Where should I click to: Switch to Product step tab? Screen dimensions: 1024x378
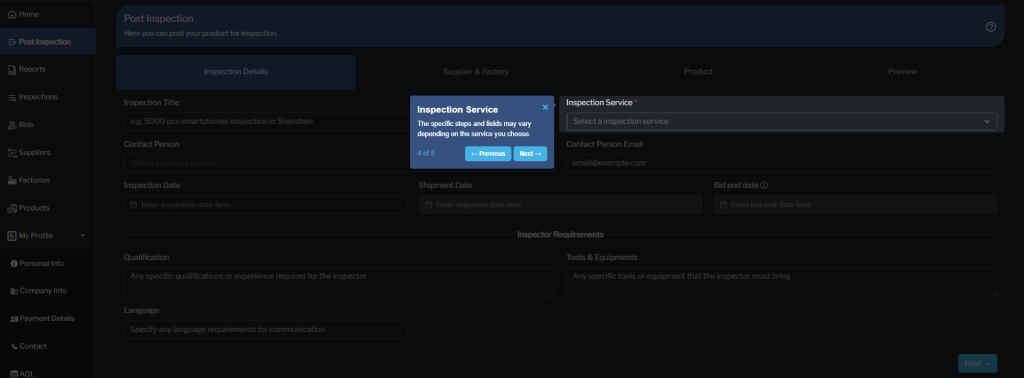[x=698, y=72]
